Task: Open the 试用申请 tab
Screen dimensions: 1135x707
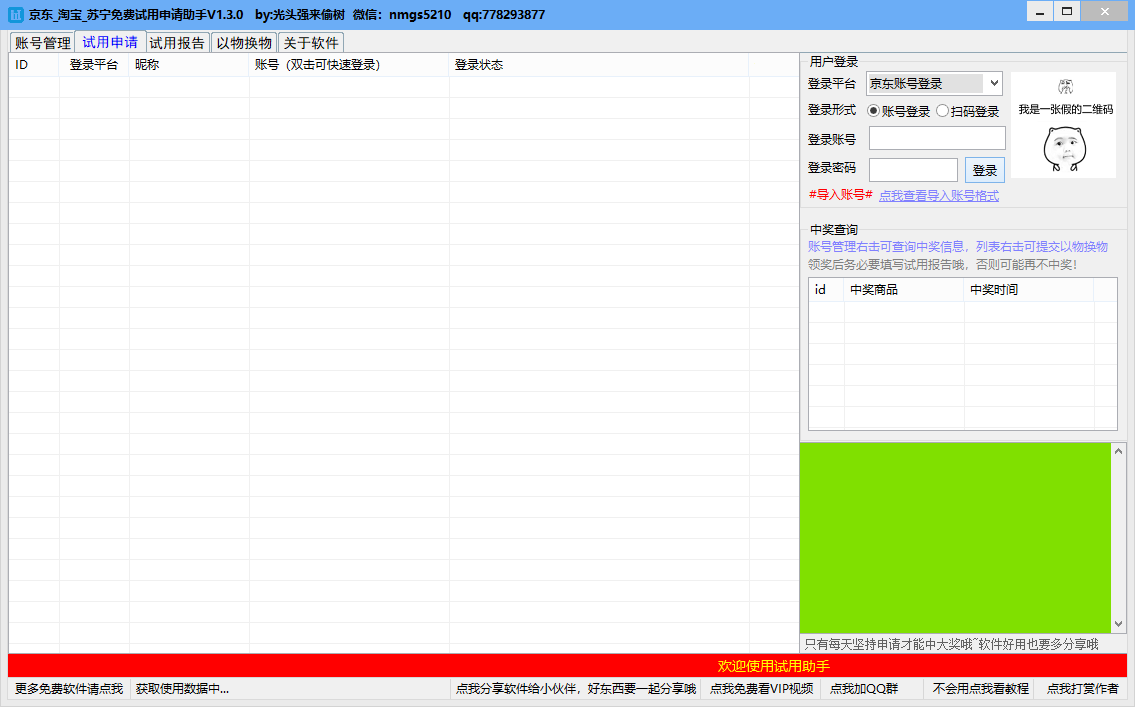Action: tap(110, 42)
